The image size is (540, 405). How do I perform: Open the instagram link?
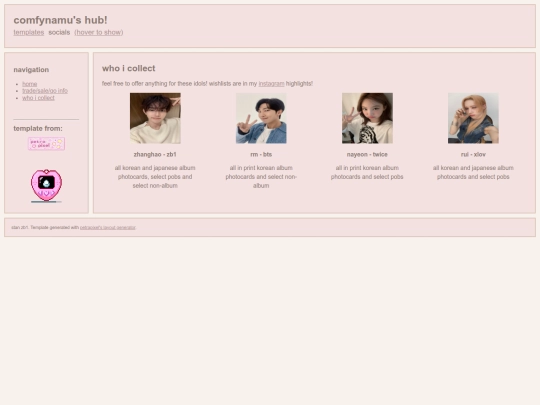271,84
